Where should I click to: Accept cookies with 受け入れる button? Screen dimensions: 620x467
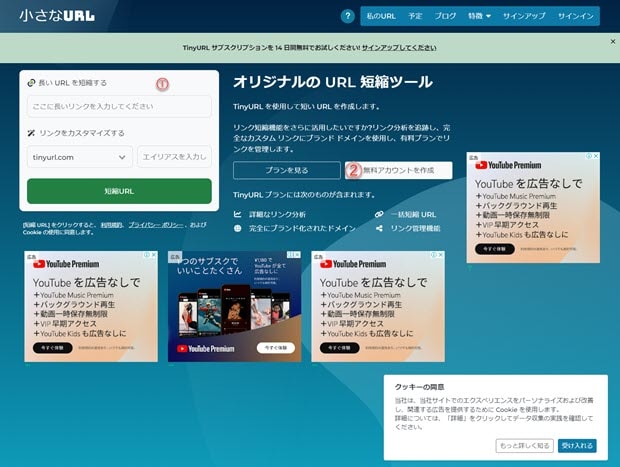pos(577,445)
